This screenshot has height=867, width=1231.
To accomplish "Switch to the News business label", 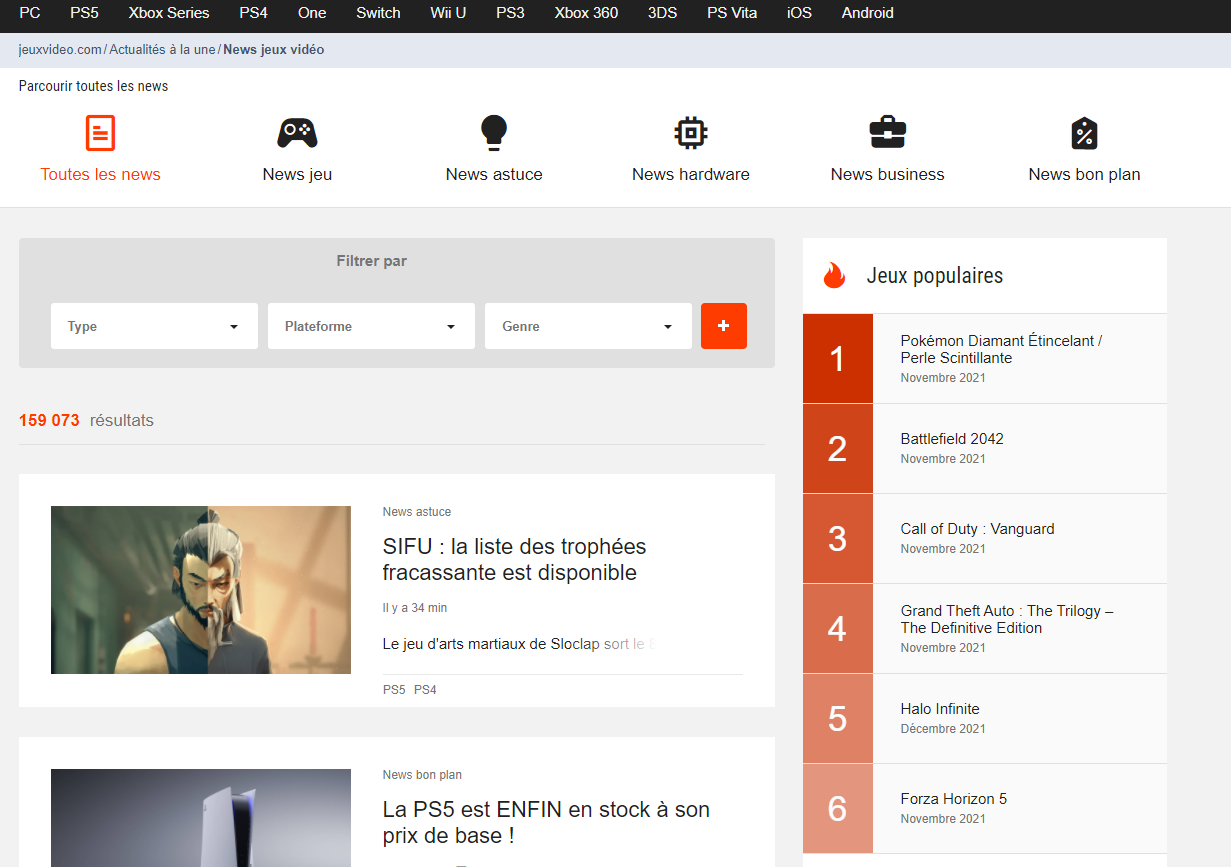I will 888,174.
